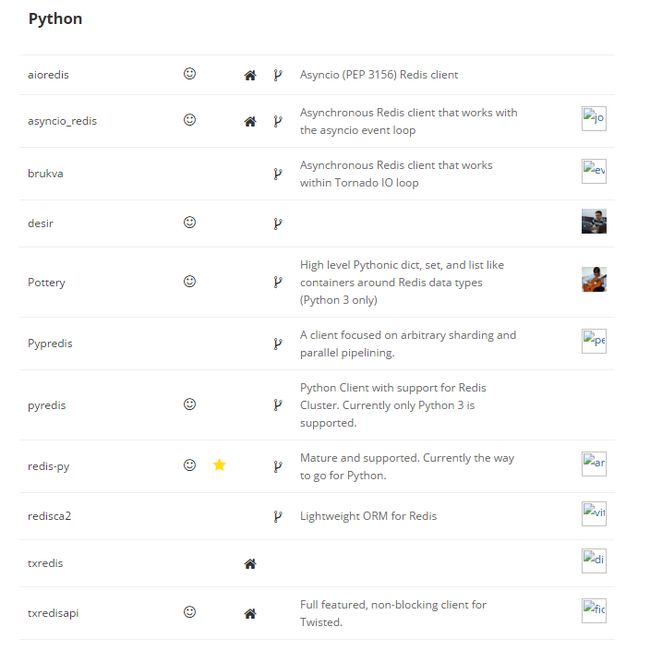Open the homepage icon for aioredis
The width and height of the screenshot is (650, 663).
tap(250, 75)
